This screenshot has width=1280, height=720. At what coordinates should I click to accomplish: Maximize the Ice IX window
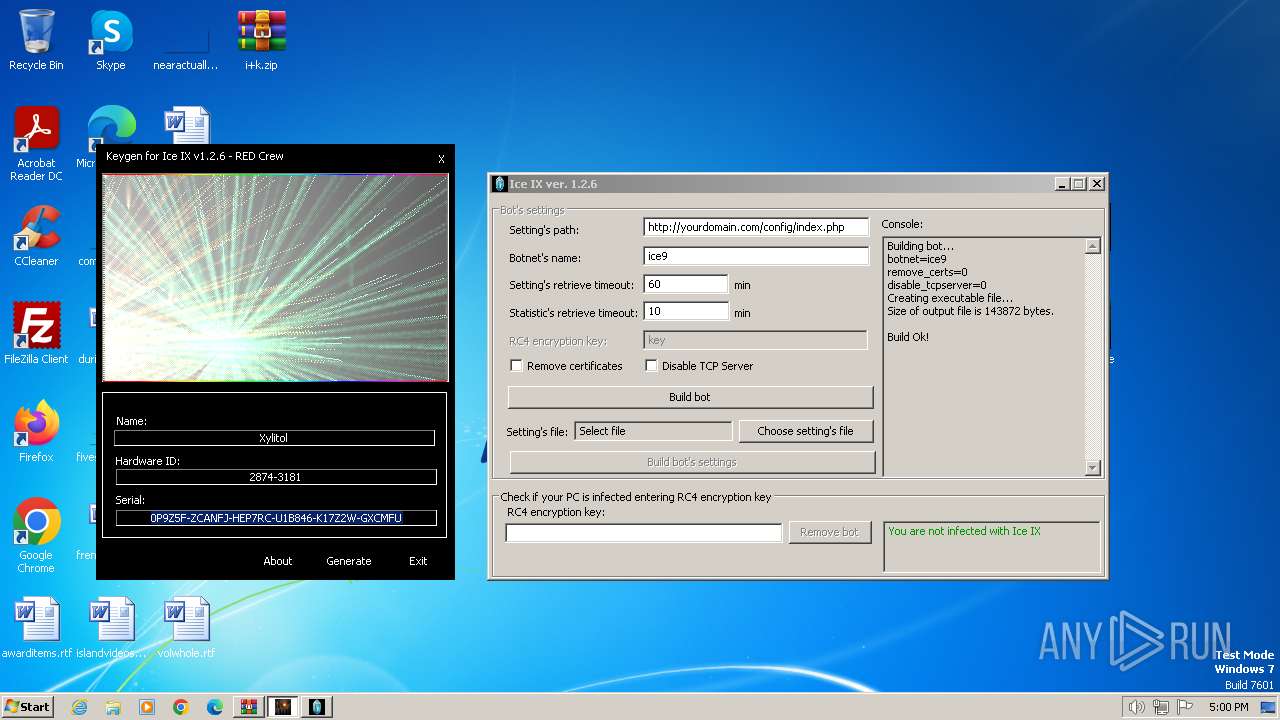(x=1078, y=184)
